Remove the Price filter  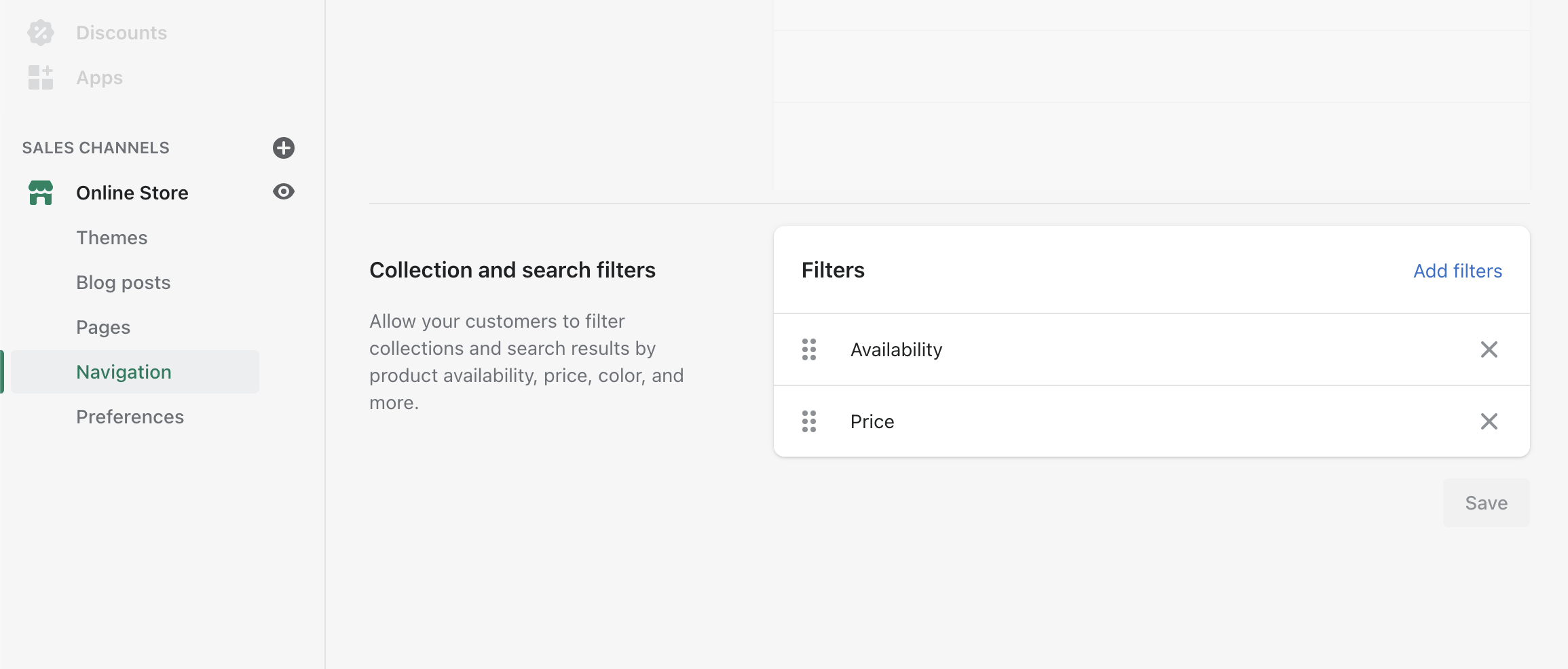(x=1489, y=421)
